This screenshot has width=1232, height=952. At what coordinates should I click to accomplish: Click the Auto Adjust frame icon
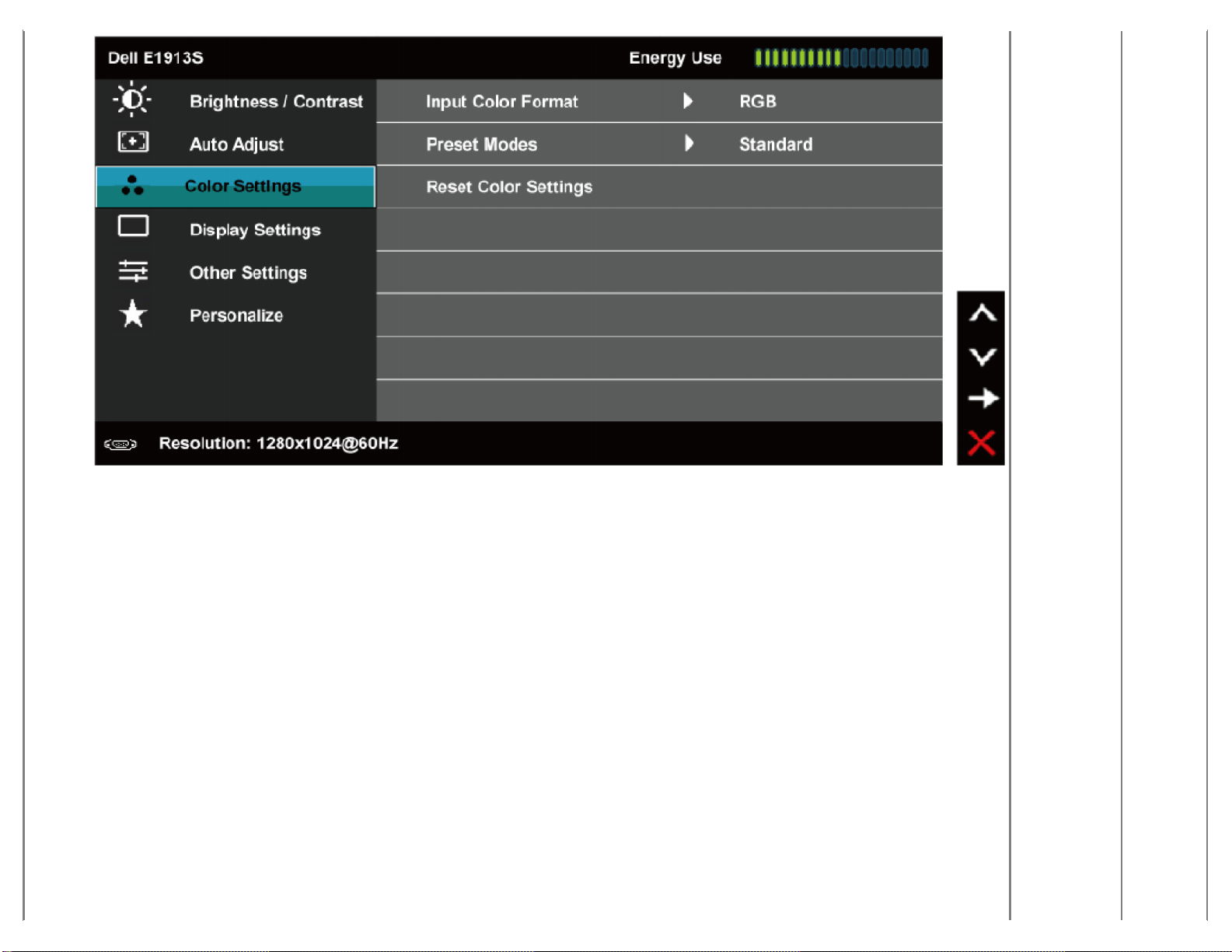pos(133,142)
